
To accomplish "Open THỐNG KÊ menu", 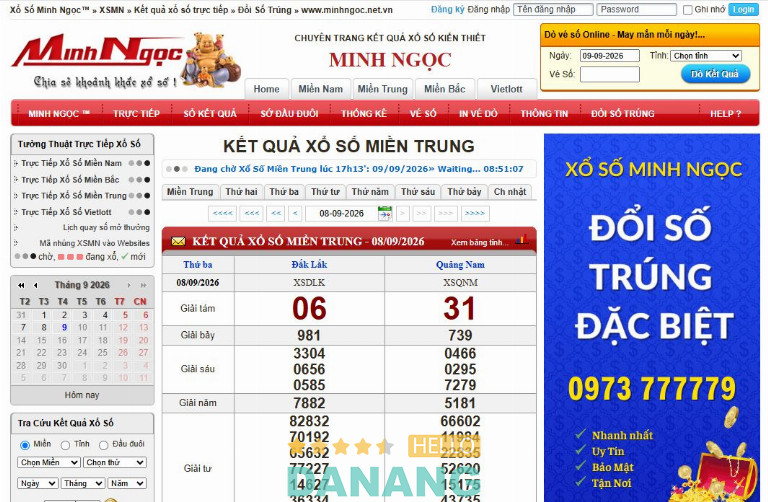I will [x=364, y=114].
